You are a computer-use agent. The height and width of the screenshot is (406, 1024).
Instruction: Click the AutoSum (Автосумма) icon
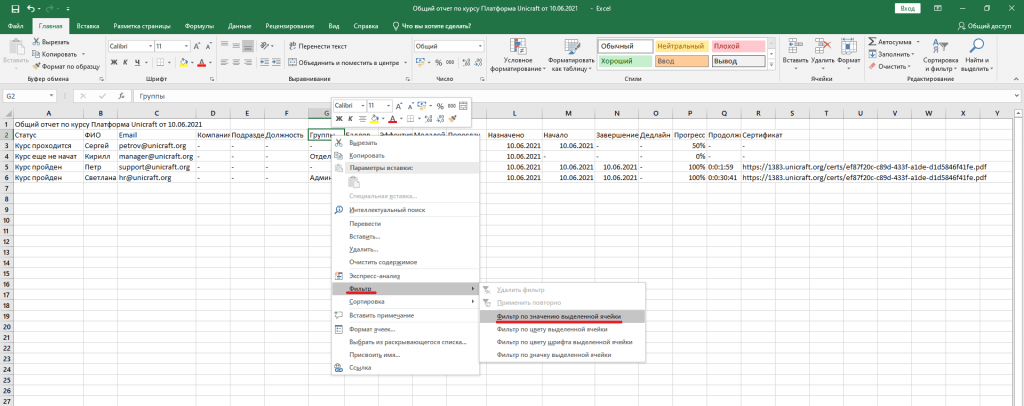(x=872, y=41)
